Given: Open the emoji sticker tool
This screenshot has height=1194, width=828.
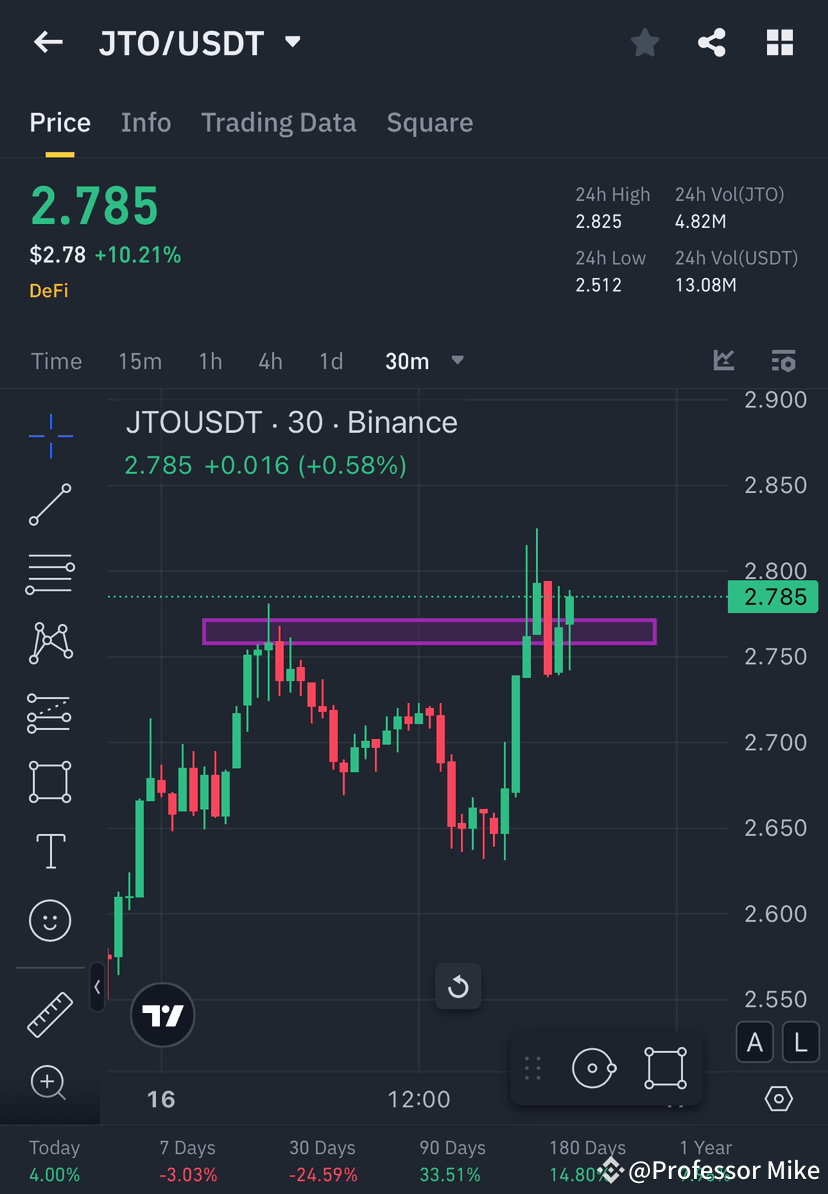Looking at the screenshot, I should [50, 920].
